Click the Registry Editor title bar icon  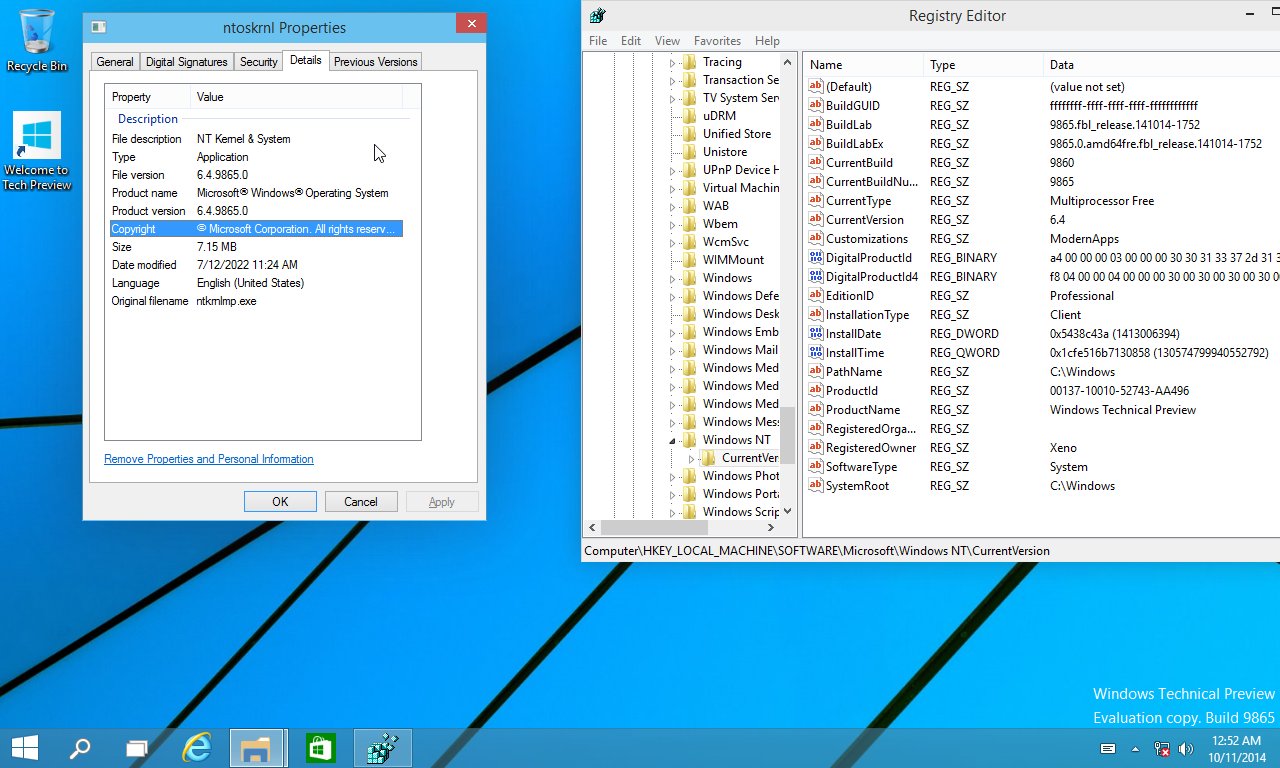click(x=597, y=15)
